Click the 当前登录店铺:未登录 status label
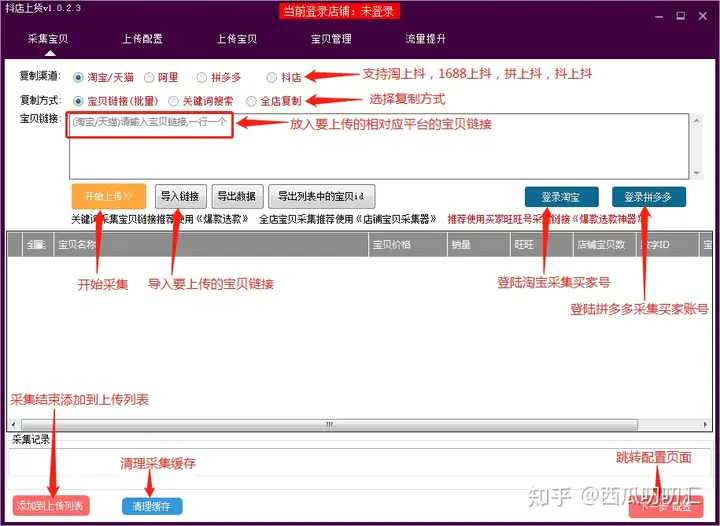The image size is (720, 526). (x=339, y=11)
